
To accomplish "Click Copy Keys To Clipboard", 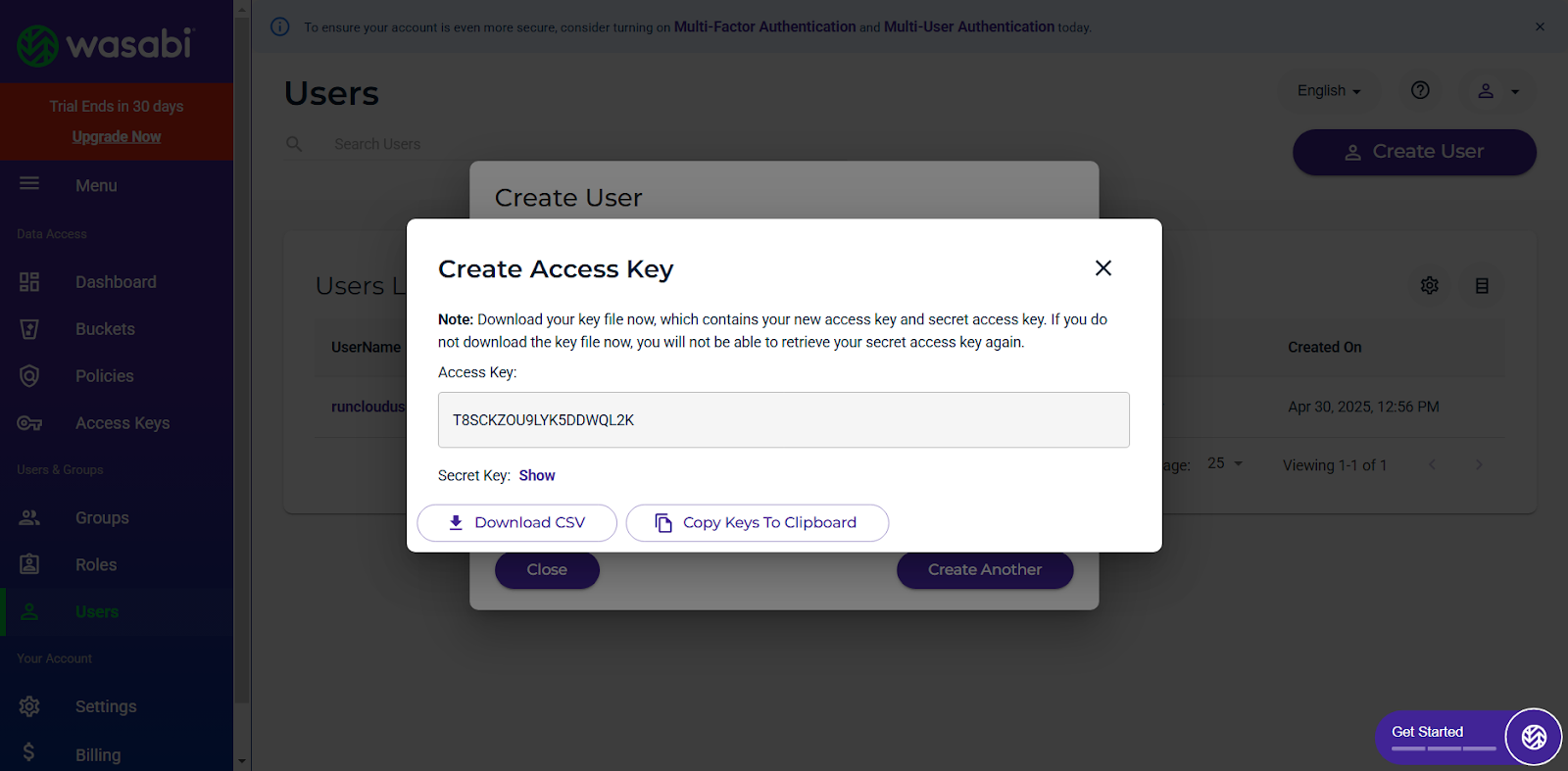I will 758,523.
